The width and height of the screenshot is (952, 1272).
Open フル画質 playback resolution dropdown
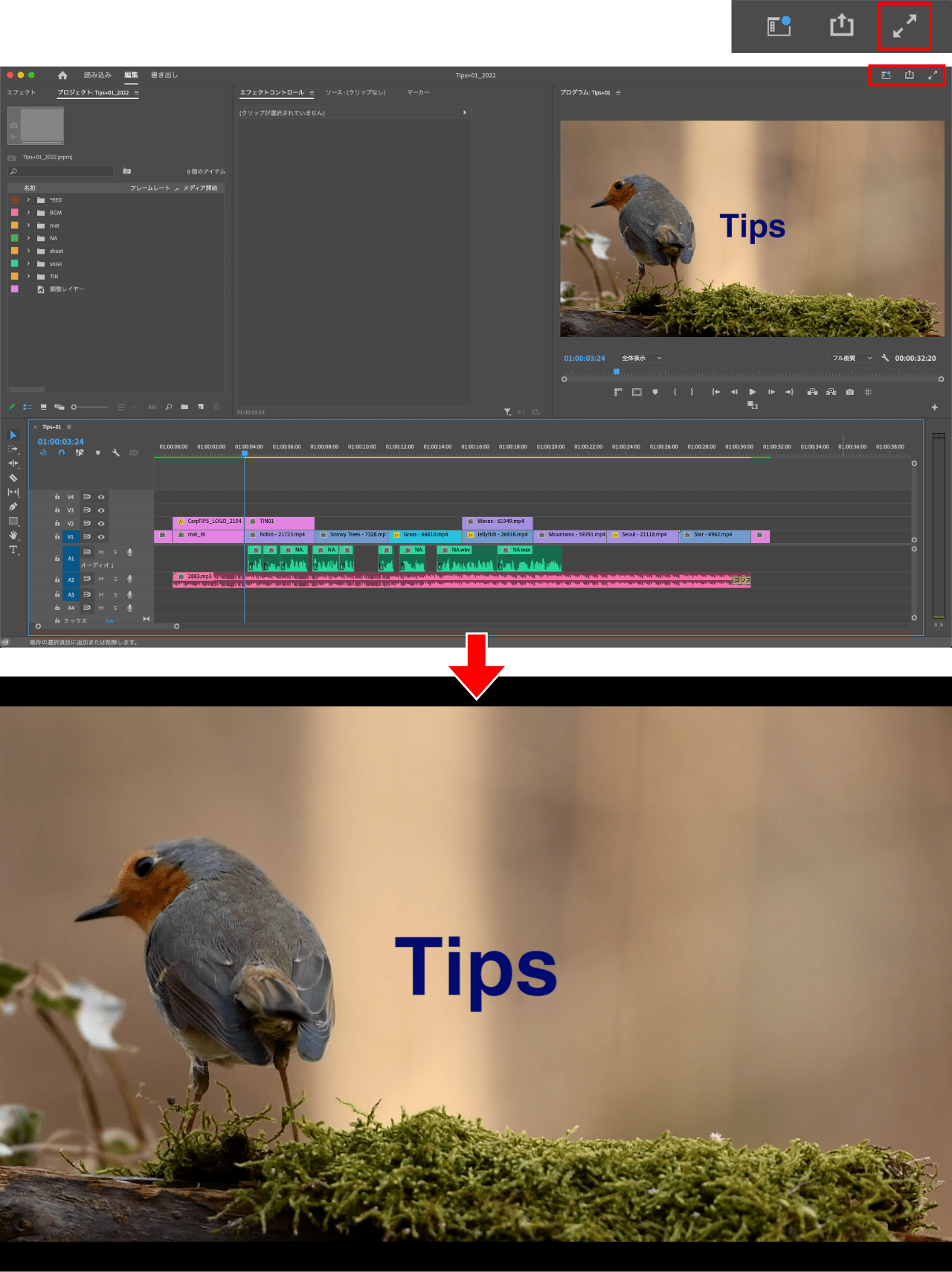click(852, 358)
